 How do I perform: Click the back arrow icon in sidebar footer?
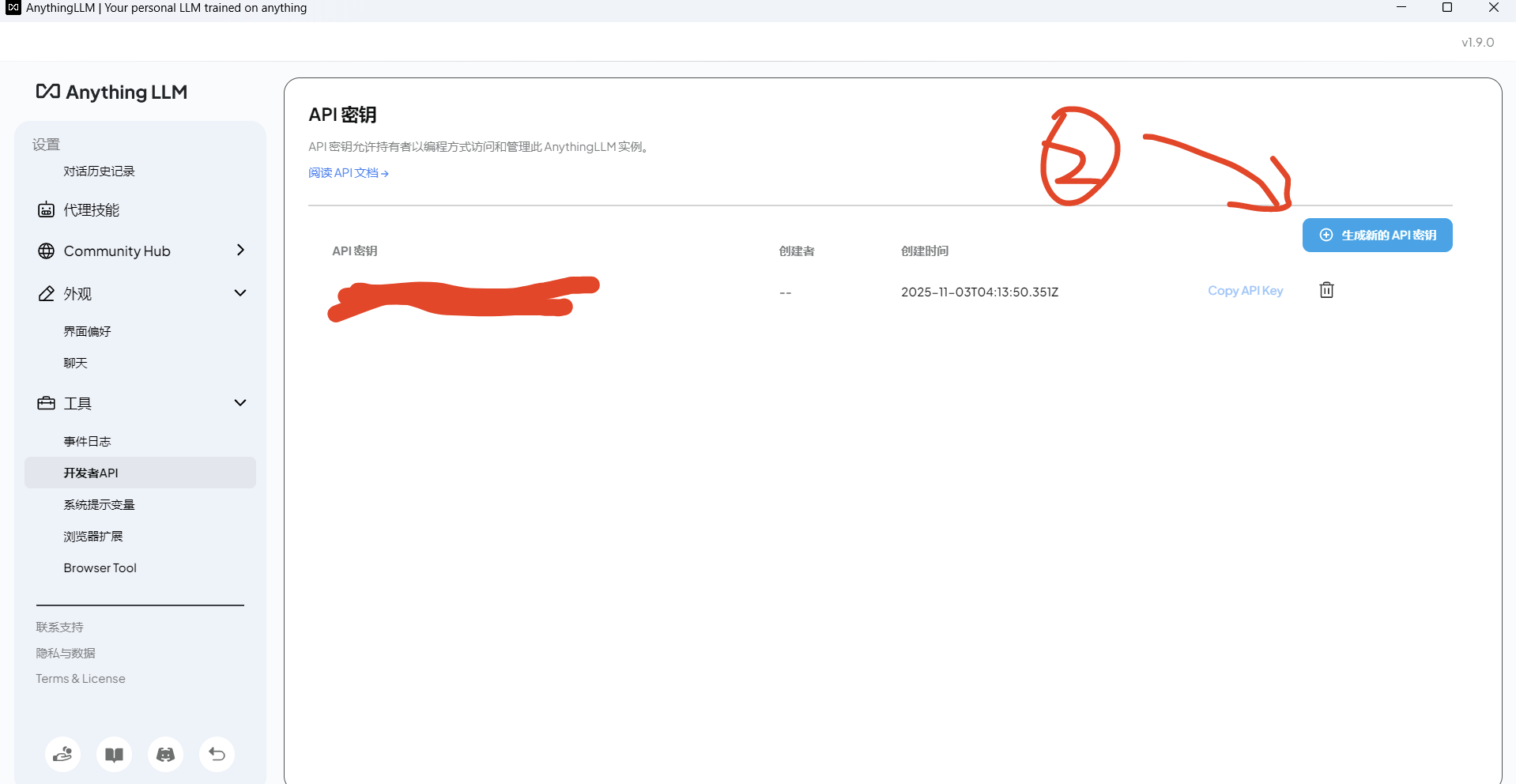[x=217, y=754]
